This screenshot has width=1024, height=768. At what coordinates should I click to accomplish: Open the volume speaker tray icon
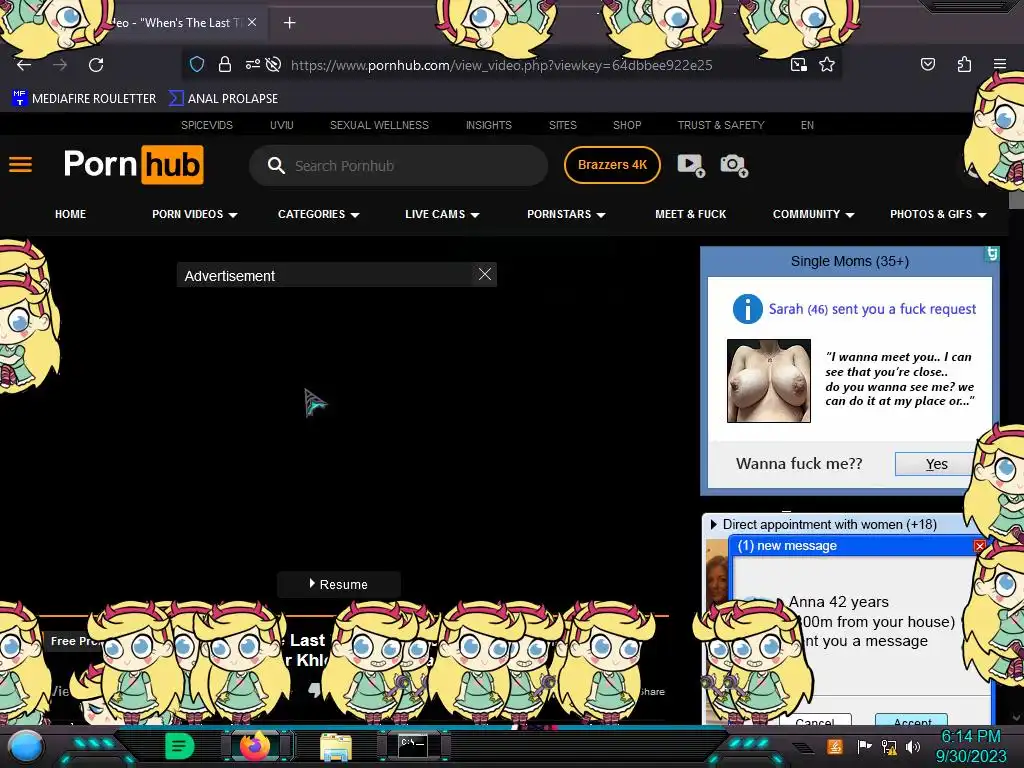[x=912, y=746]
